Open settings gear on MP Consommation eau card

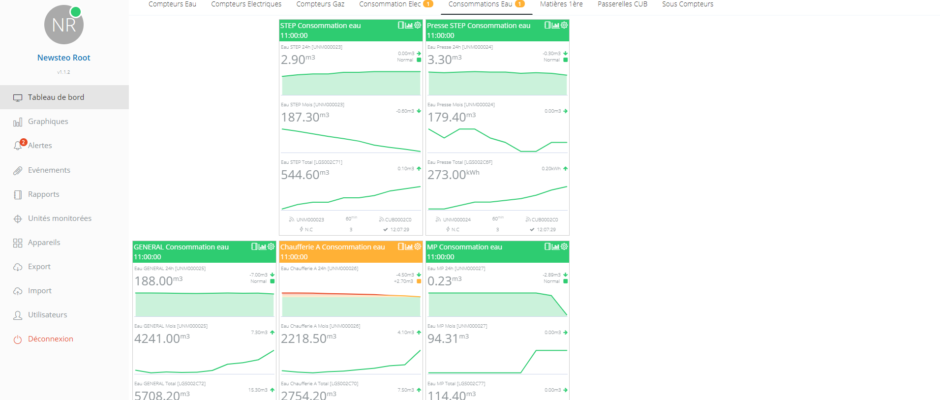[x=565, y=246]
